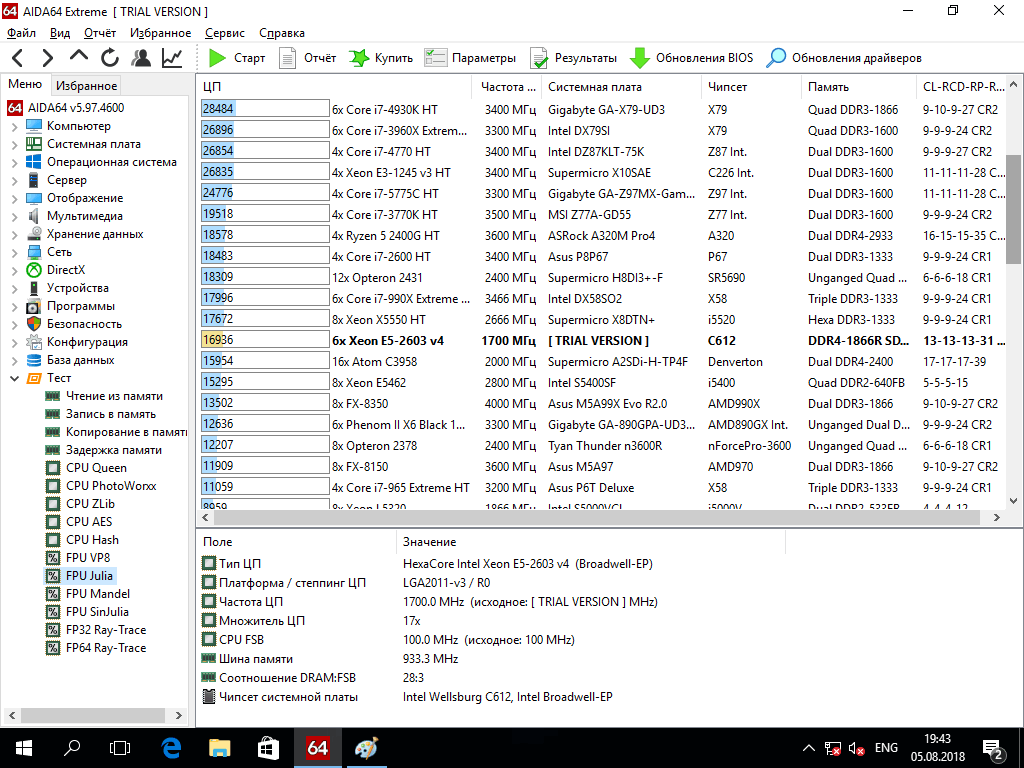Expand the Системная плата tree node
This screenshot has width=1024, height=768.
tap(14, 144)
